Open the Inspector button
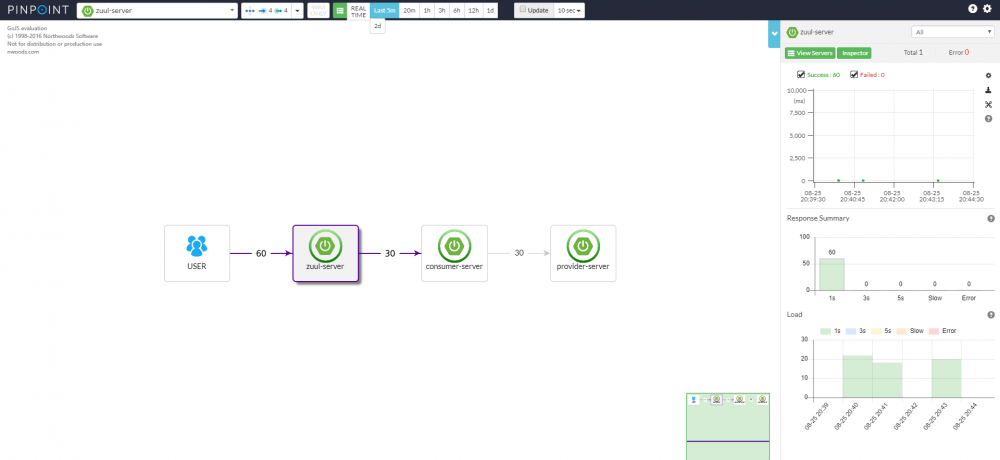Viewport: 1000px width, 460px height. pyautogui.click(x=855, y=54)
